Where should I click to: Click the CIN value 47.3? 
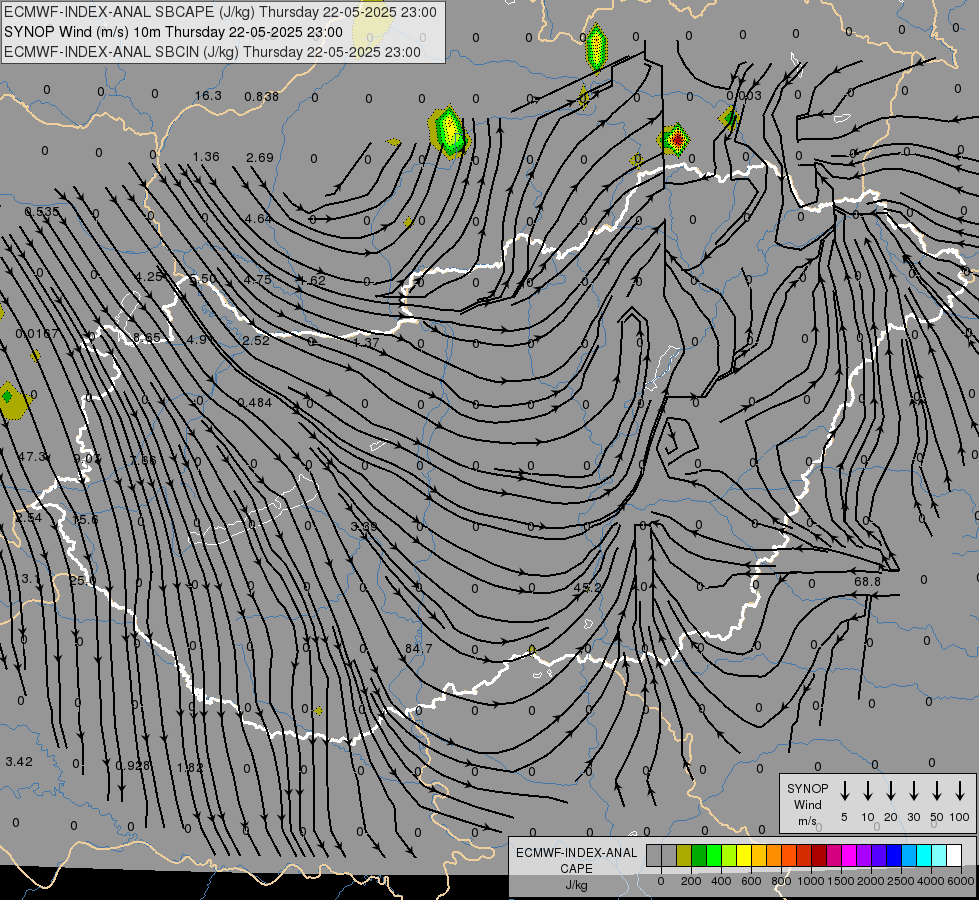pyautogui.click(x=31, y=457)
